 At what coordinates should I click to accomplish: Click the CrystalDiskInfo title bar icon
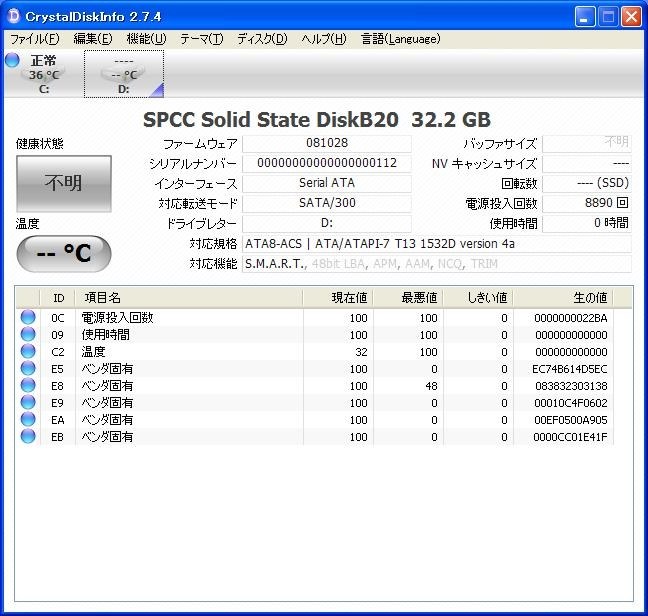tap(14, 16)
